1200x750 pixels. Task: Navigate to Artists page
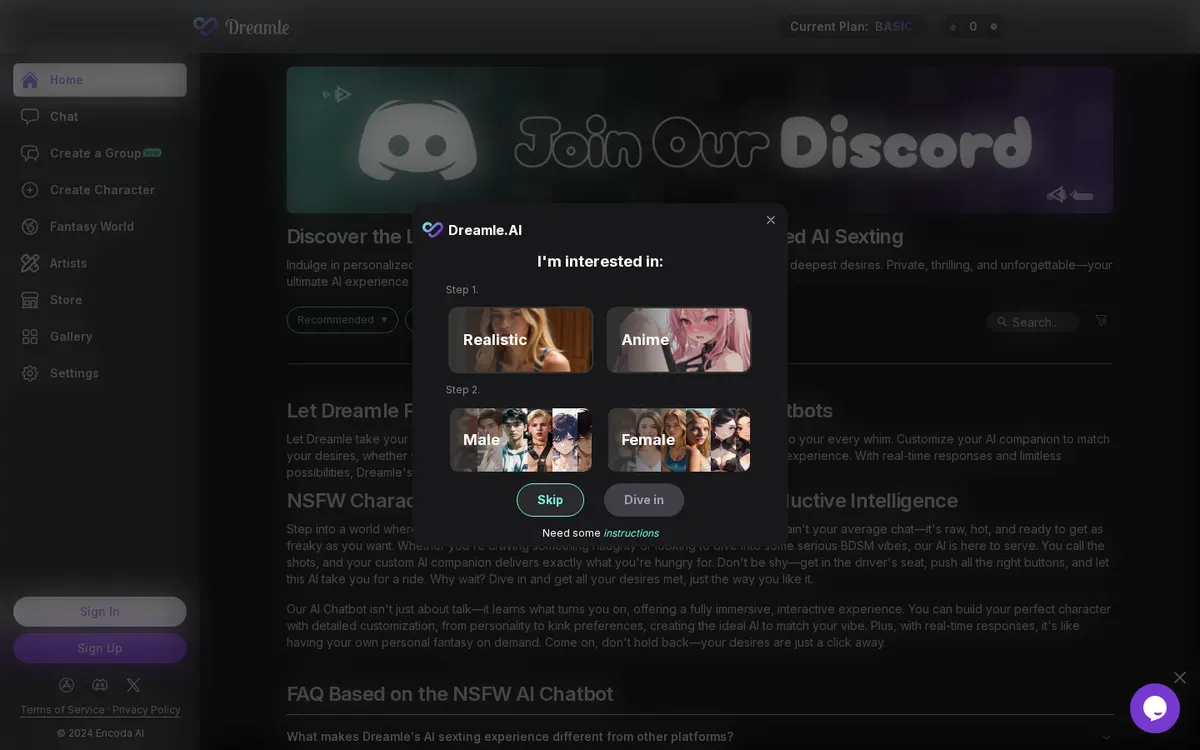100,263
